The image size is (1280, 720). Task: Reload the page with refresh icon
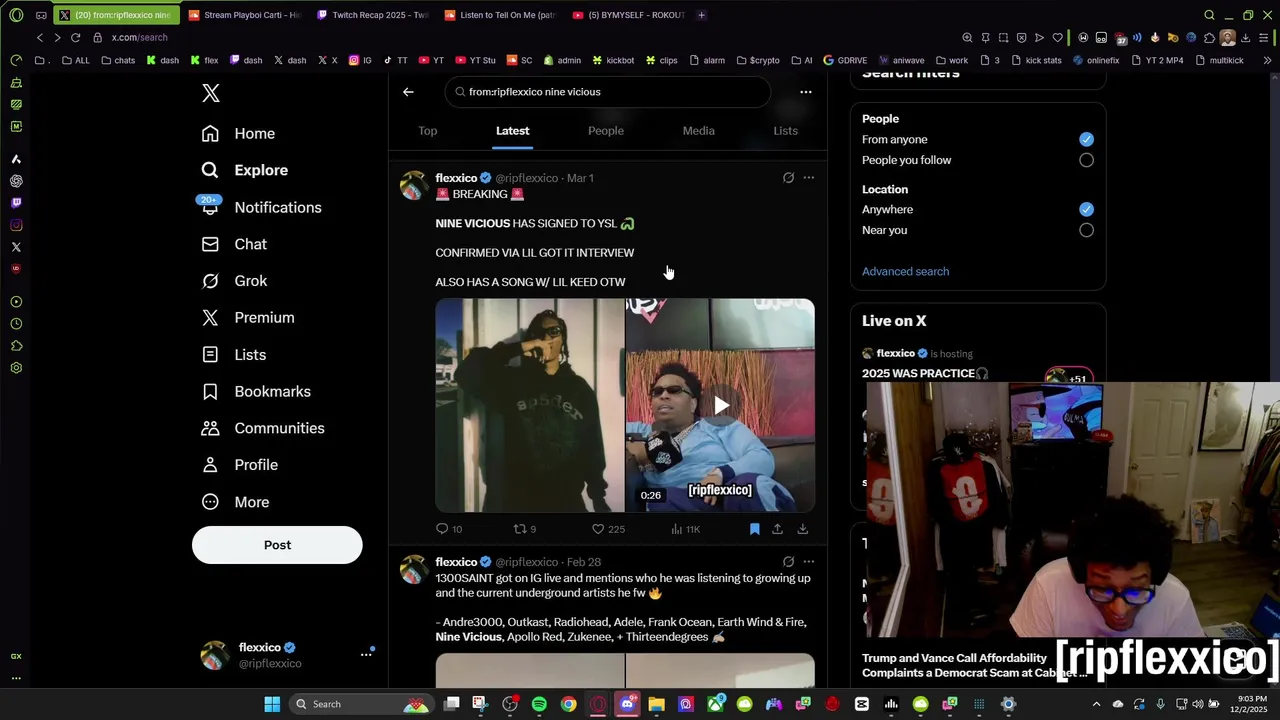(75, 37)
